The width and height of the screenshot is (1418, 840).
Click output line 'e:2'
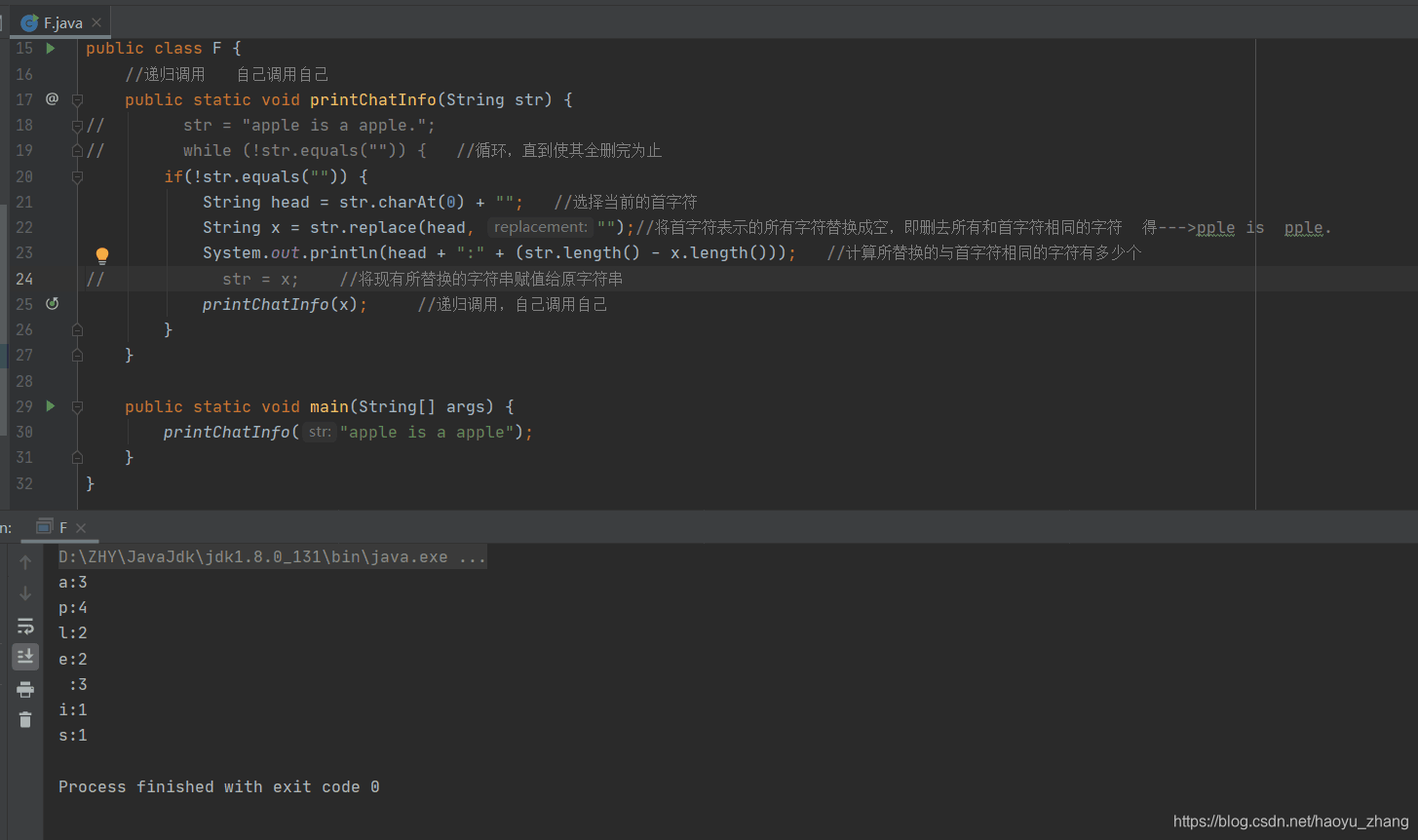pyautogui.click(x=73, y=659)
